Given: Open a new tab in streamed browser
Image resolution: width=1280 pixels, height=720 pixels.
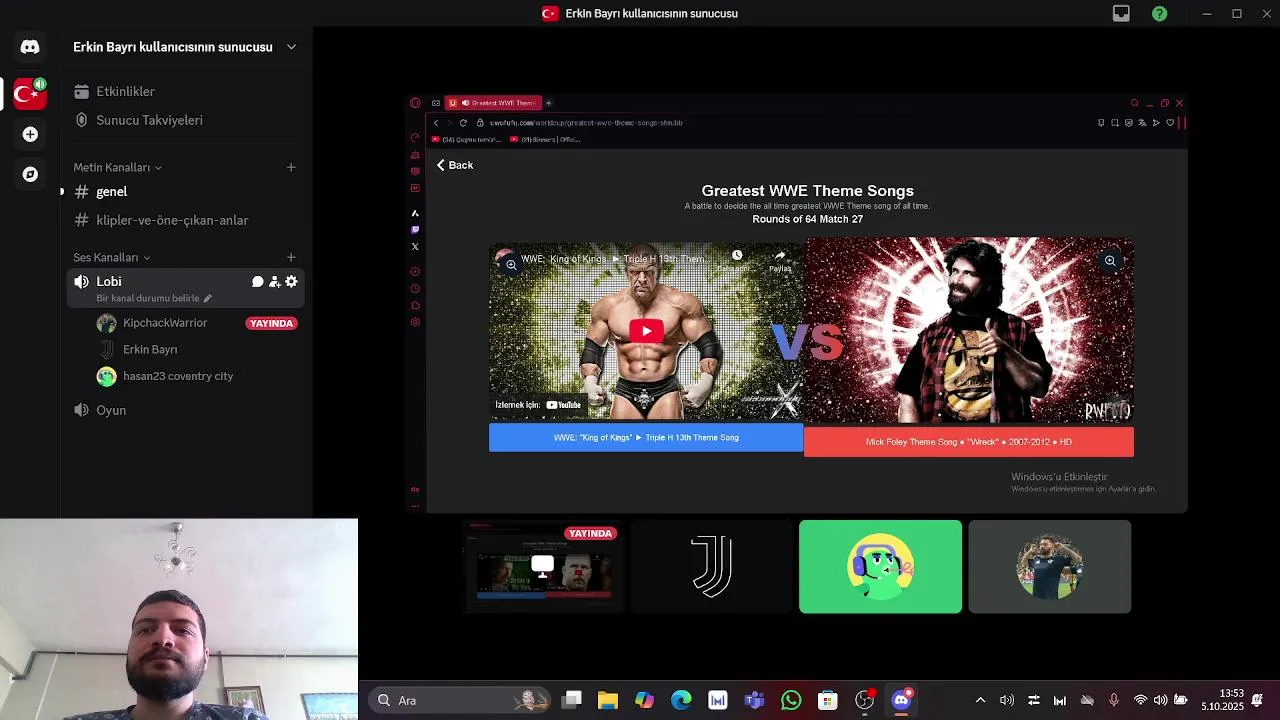Looking at the screenshot, I should pyautogui.click(x=548, y=103).
